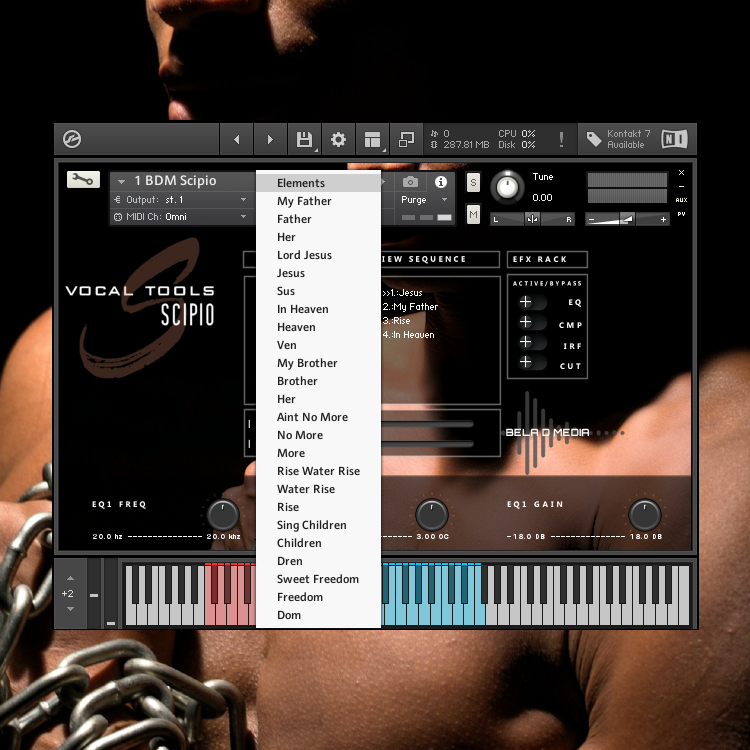Choose Lord Jesus menu entry
This screenshot has width=750, height=750.
318,255
